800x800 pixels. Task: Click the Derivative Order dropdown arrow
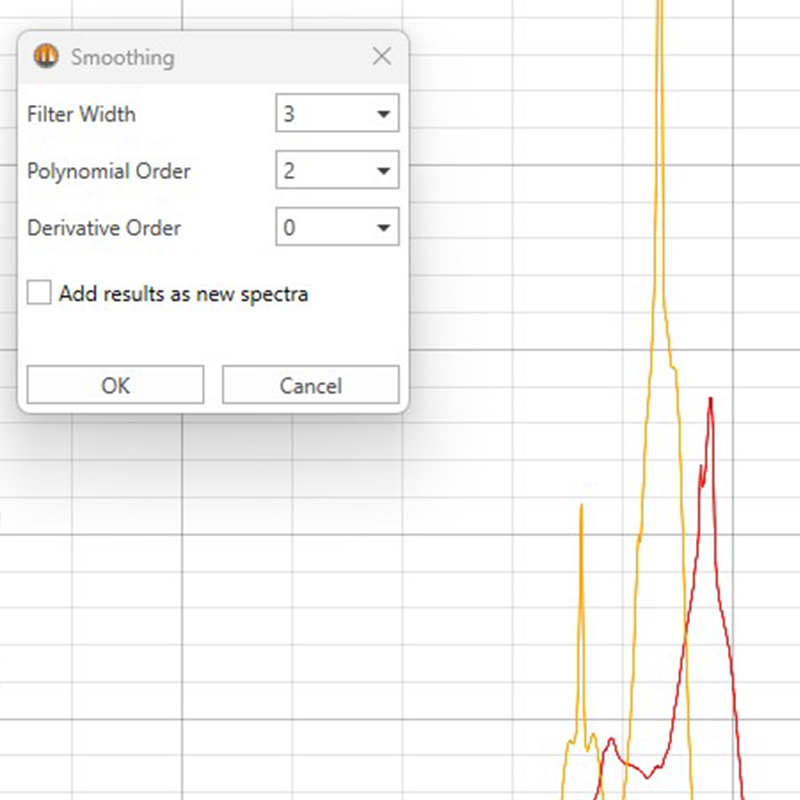coord(382,227)
